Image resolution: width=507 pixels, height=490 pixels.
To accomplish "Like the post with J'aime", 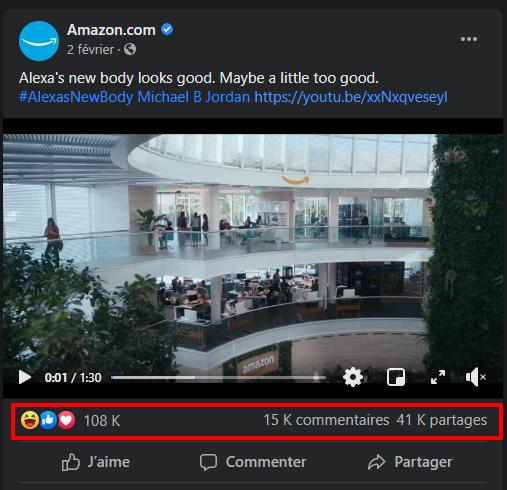I will tap(96, 462).
